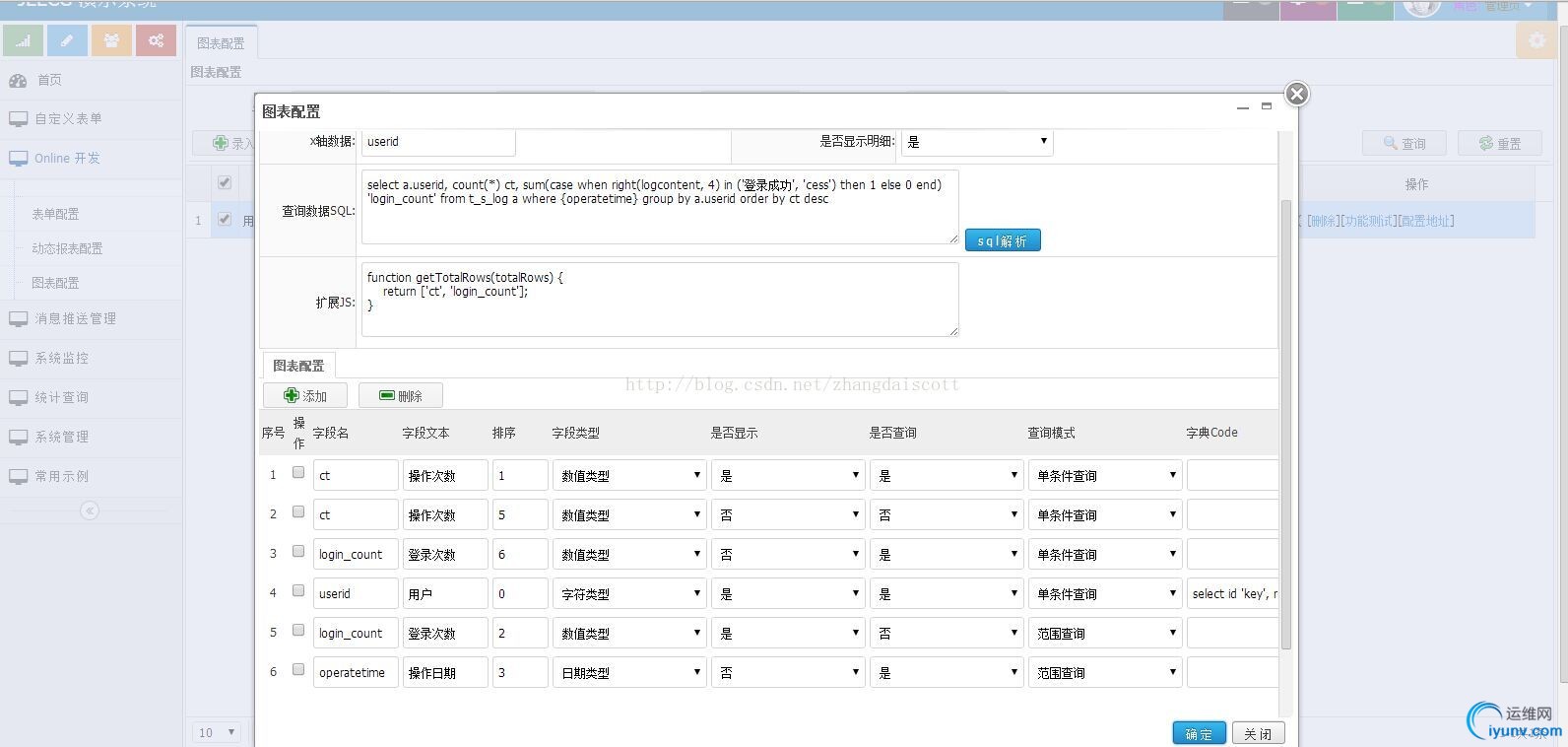This screenshot has height=747, width=1568.
Task: Click the 排序 field in the userid row
Action: click(x=520, y=593)
